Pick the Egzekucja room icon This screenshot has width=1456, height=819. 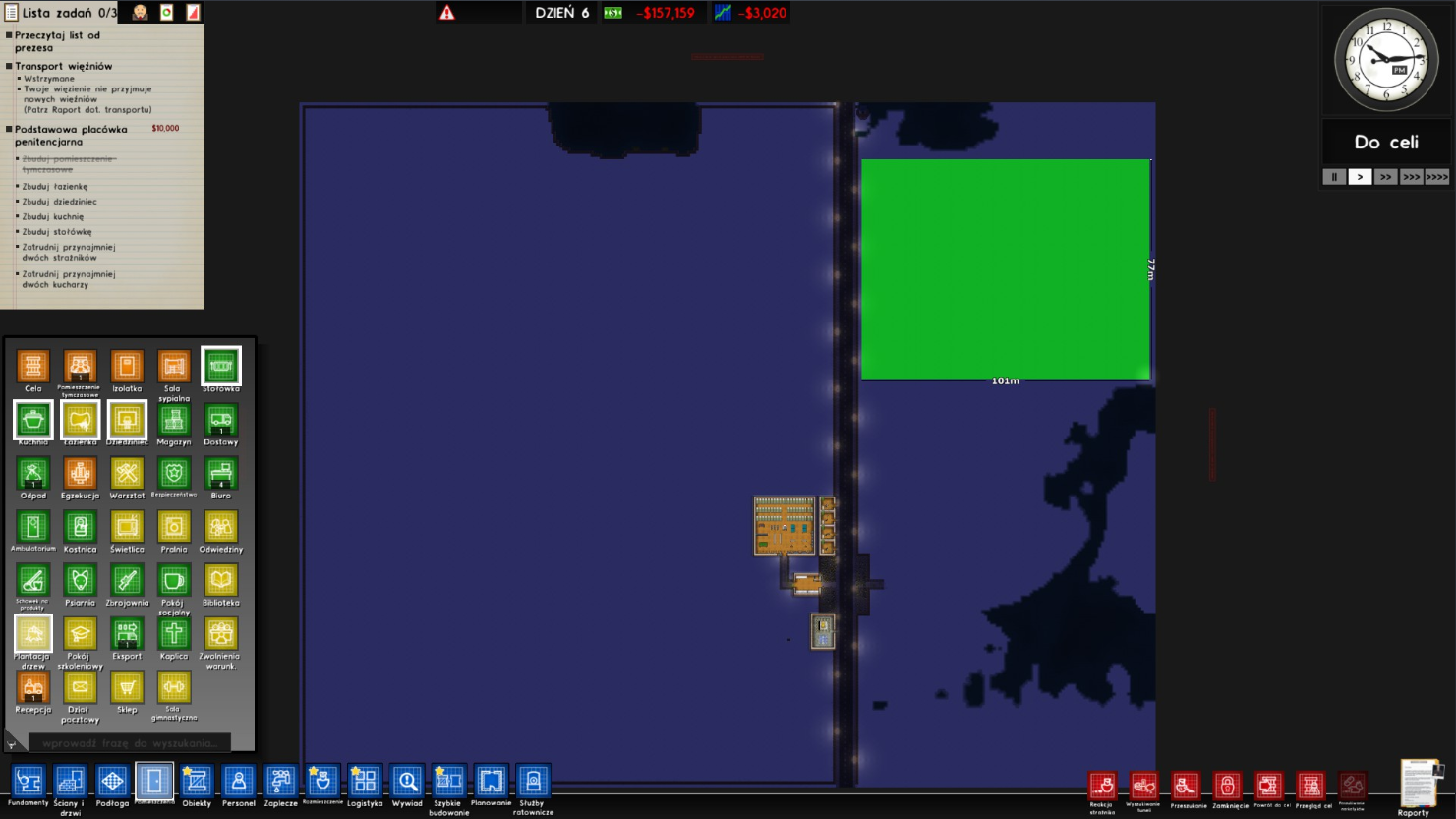coord(80,473)
